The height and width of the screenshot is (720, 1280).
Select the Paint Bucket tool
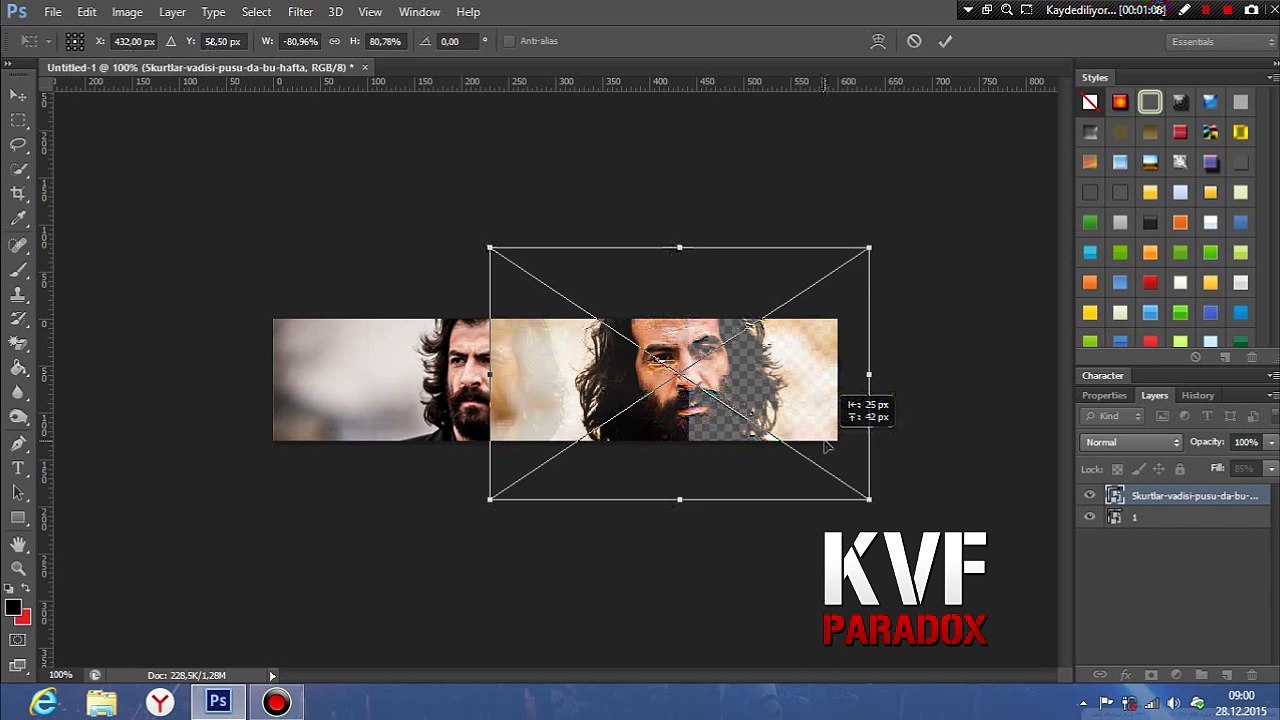click(18, 369)
